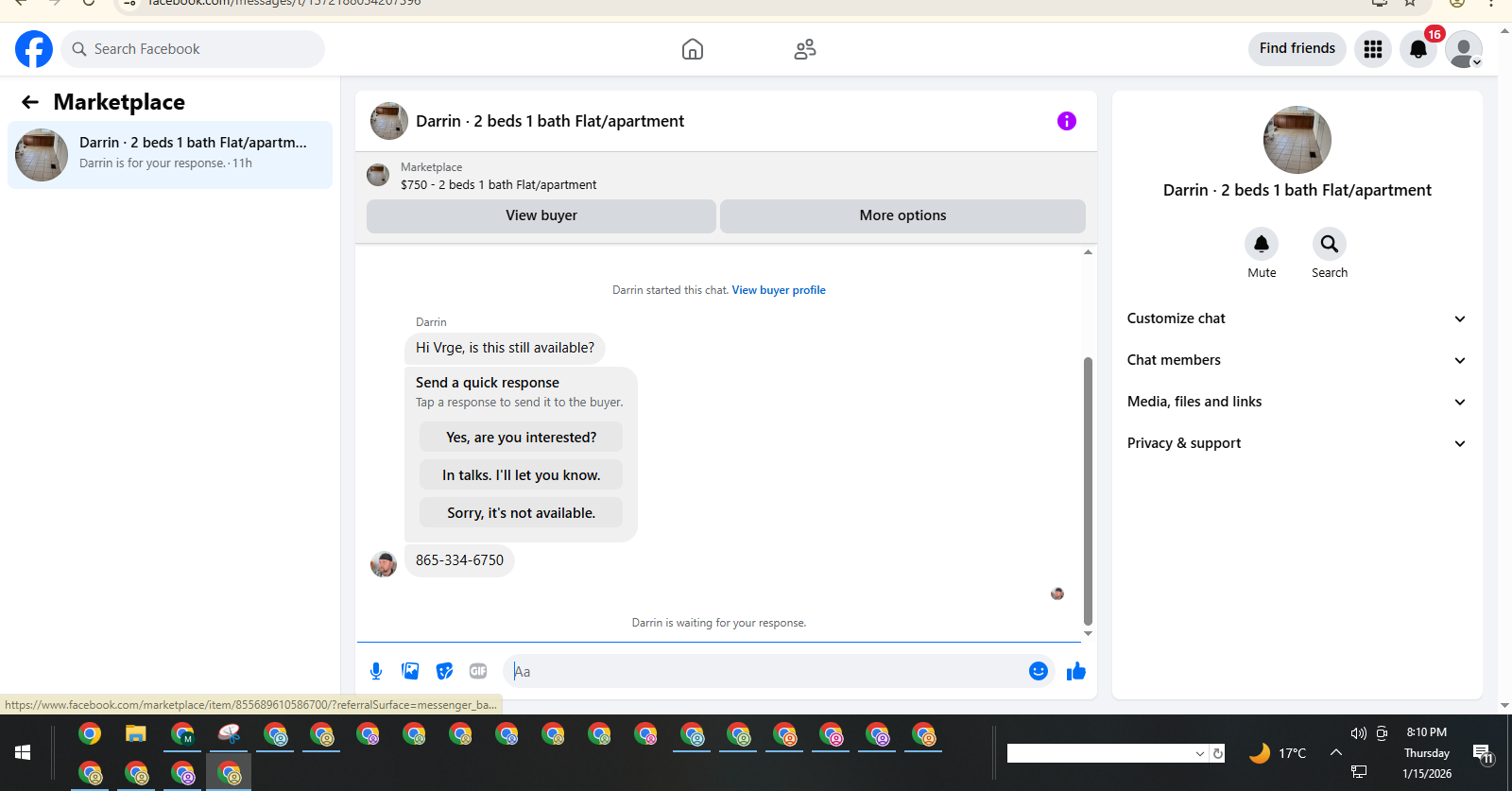The height and width of the screenshot is (791, 1512).
Task: Open the Friends icon in top navigation
Action: click(805, 49)
